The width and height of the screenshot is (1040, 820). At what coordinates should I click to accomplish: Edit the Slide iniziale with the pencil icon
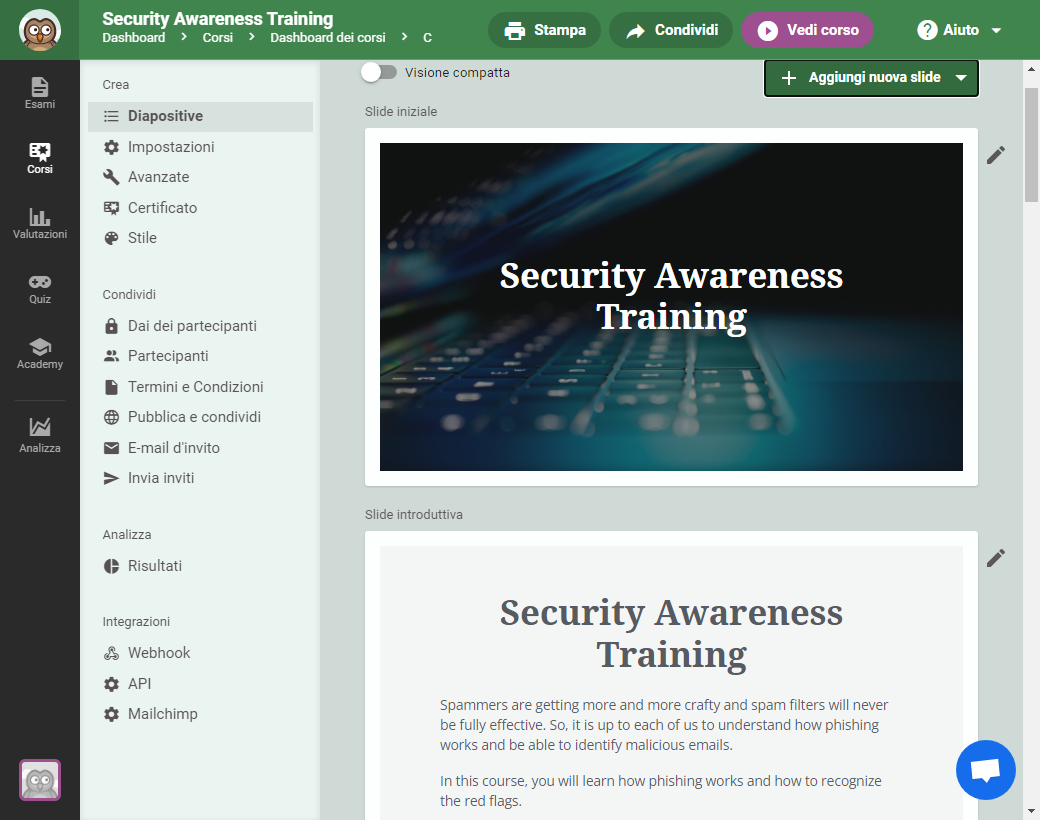click(996, 155)
